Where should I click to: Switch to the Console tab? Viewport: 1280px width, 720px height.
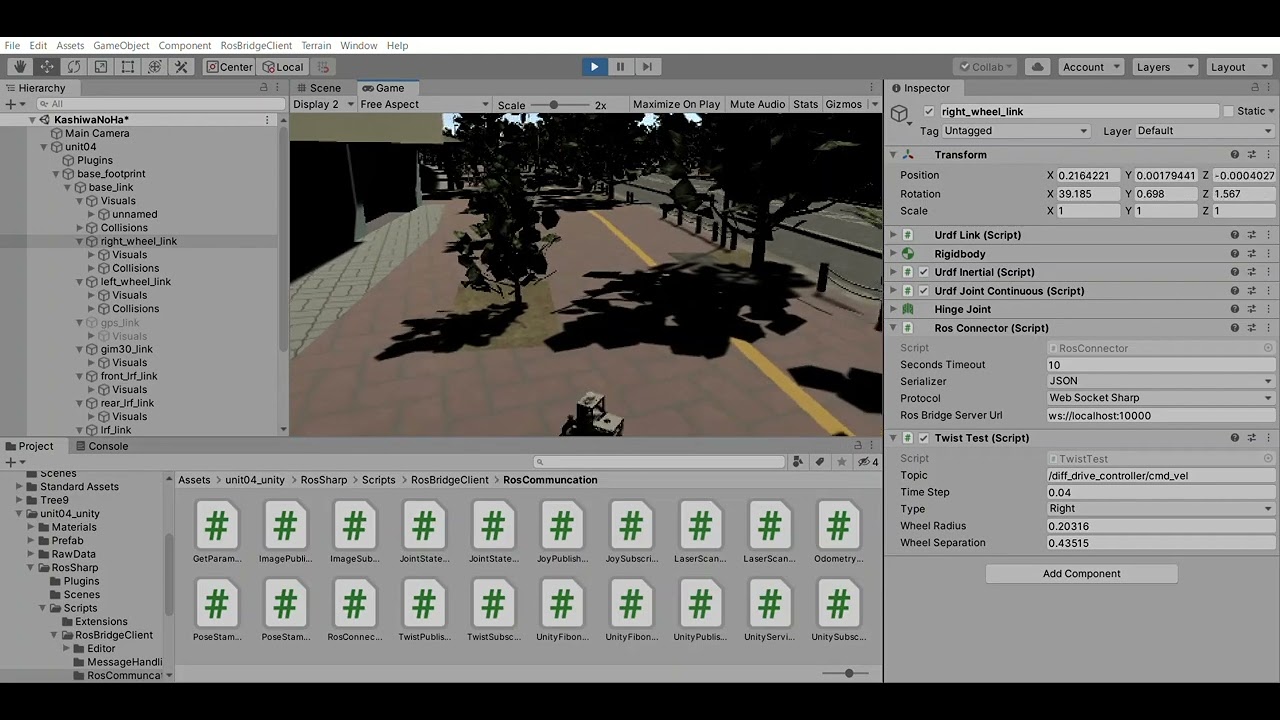[x=108, y=446]
